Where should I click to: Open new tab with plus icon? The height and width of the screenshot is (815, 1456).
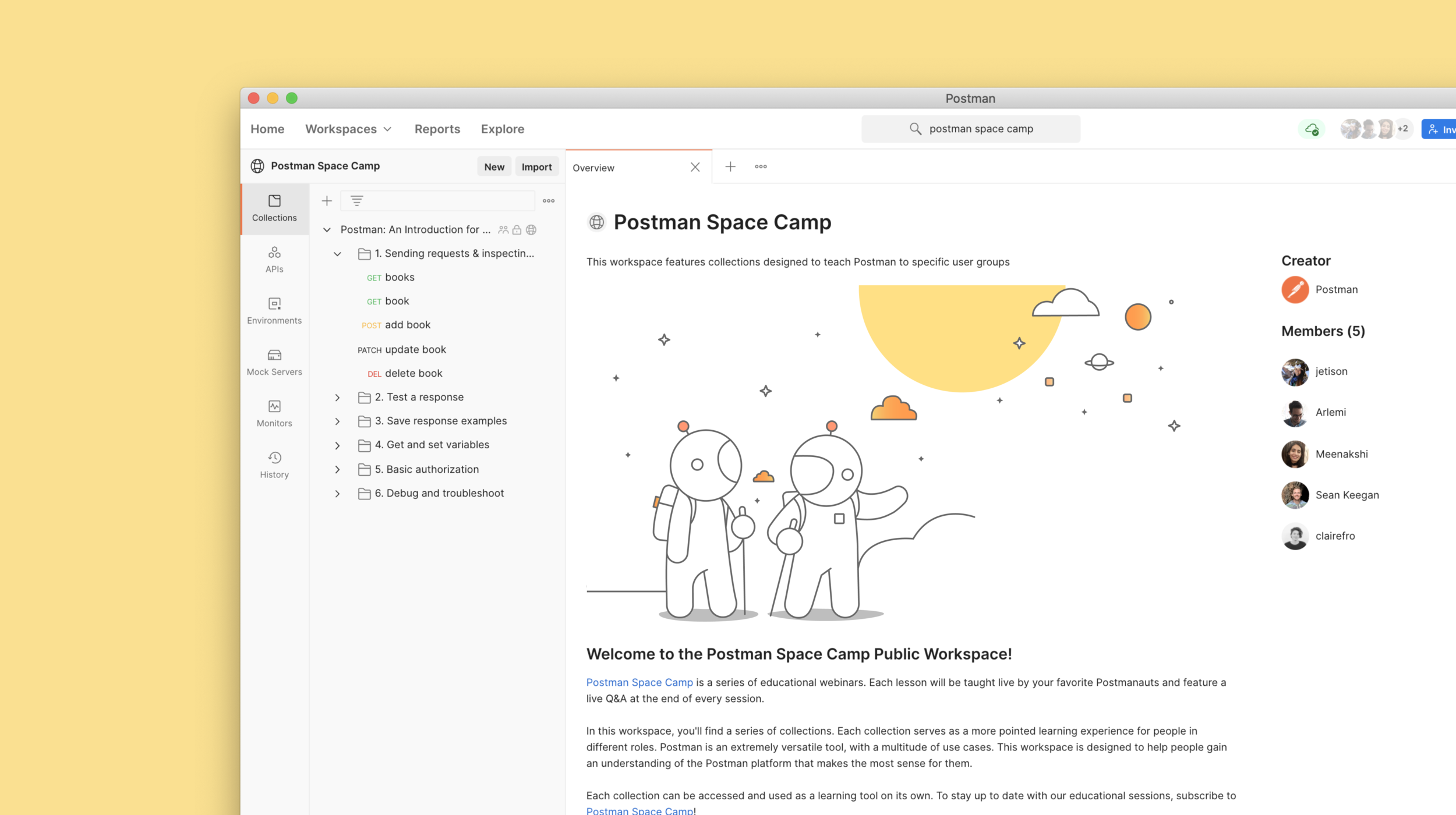(730, 167)
